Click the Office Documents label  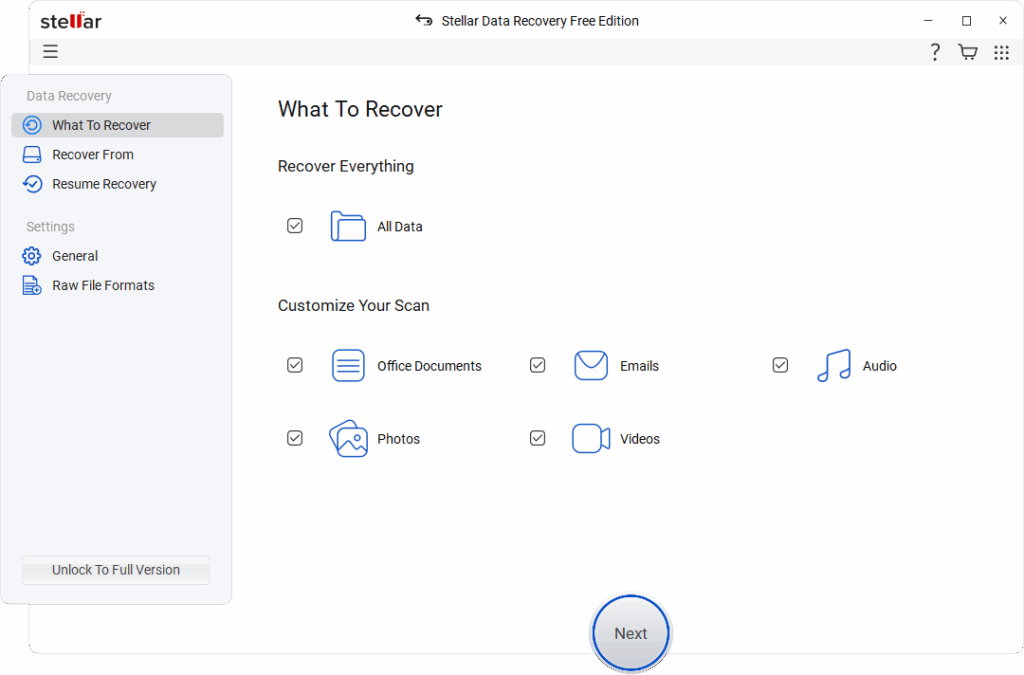[x=429, y=366]
